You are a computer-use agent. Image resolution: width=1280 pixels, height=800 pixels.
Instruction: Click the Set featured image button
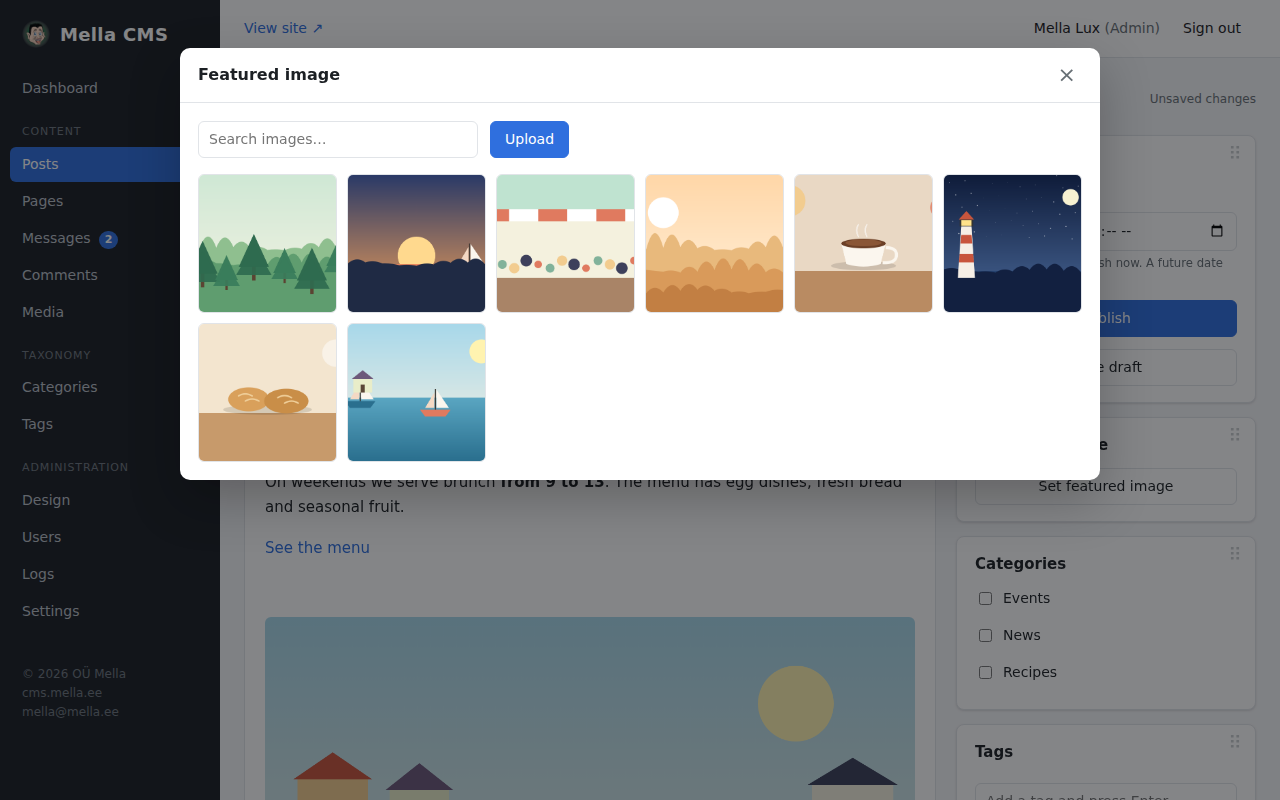click(1106, 486)
